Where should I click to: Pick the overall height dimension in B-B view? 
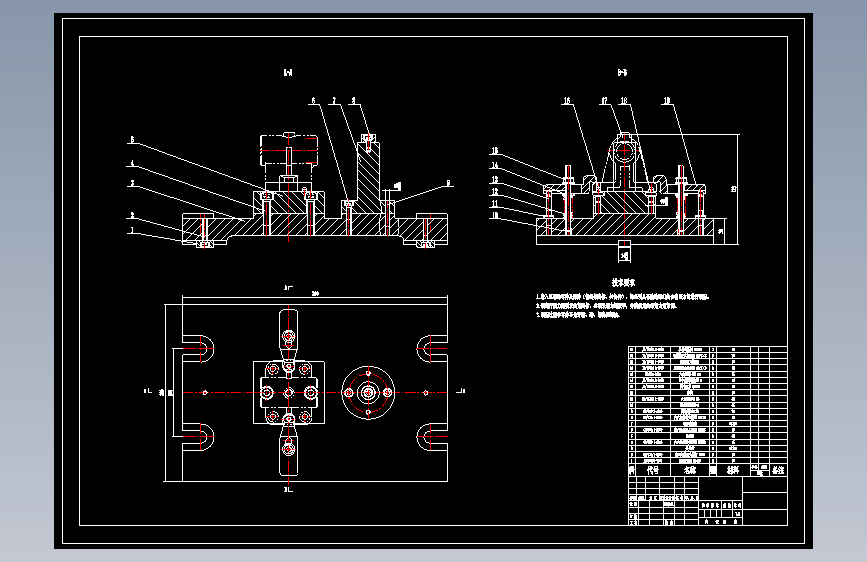735,189
